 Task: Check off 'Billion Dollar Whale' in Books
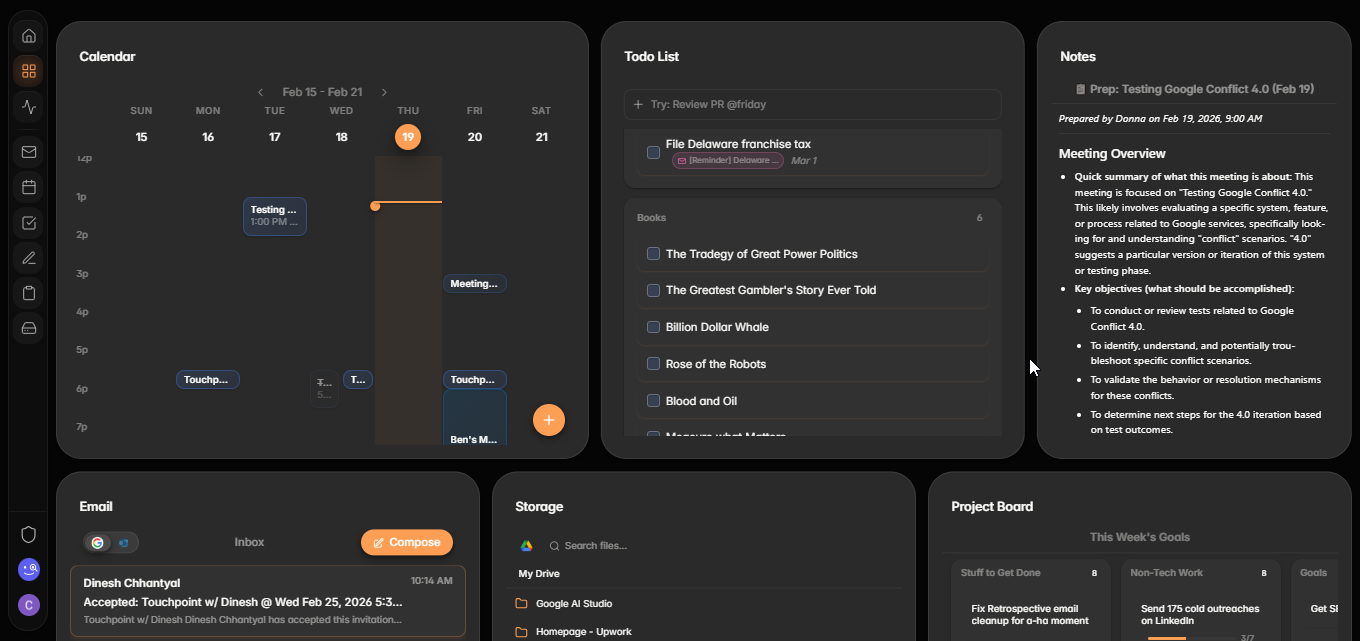click(x=652, y=326)
